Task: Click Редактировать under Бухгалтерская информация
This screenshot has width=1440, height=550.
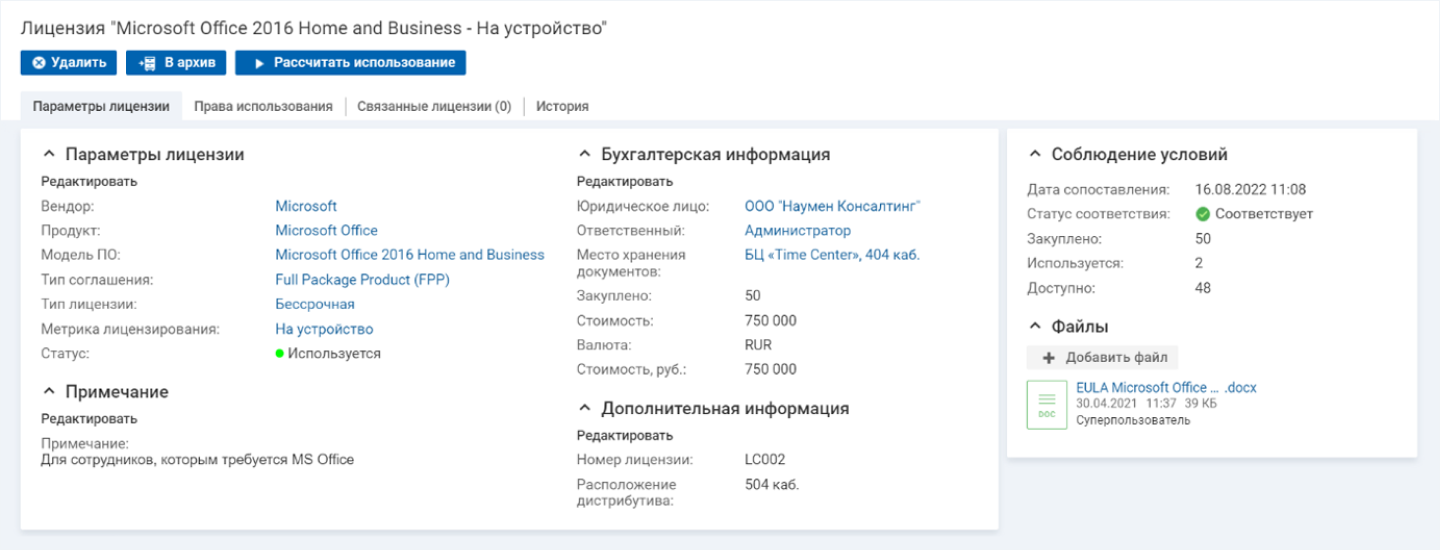Action: tap(625, 182)
